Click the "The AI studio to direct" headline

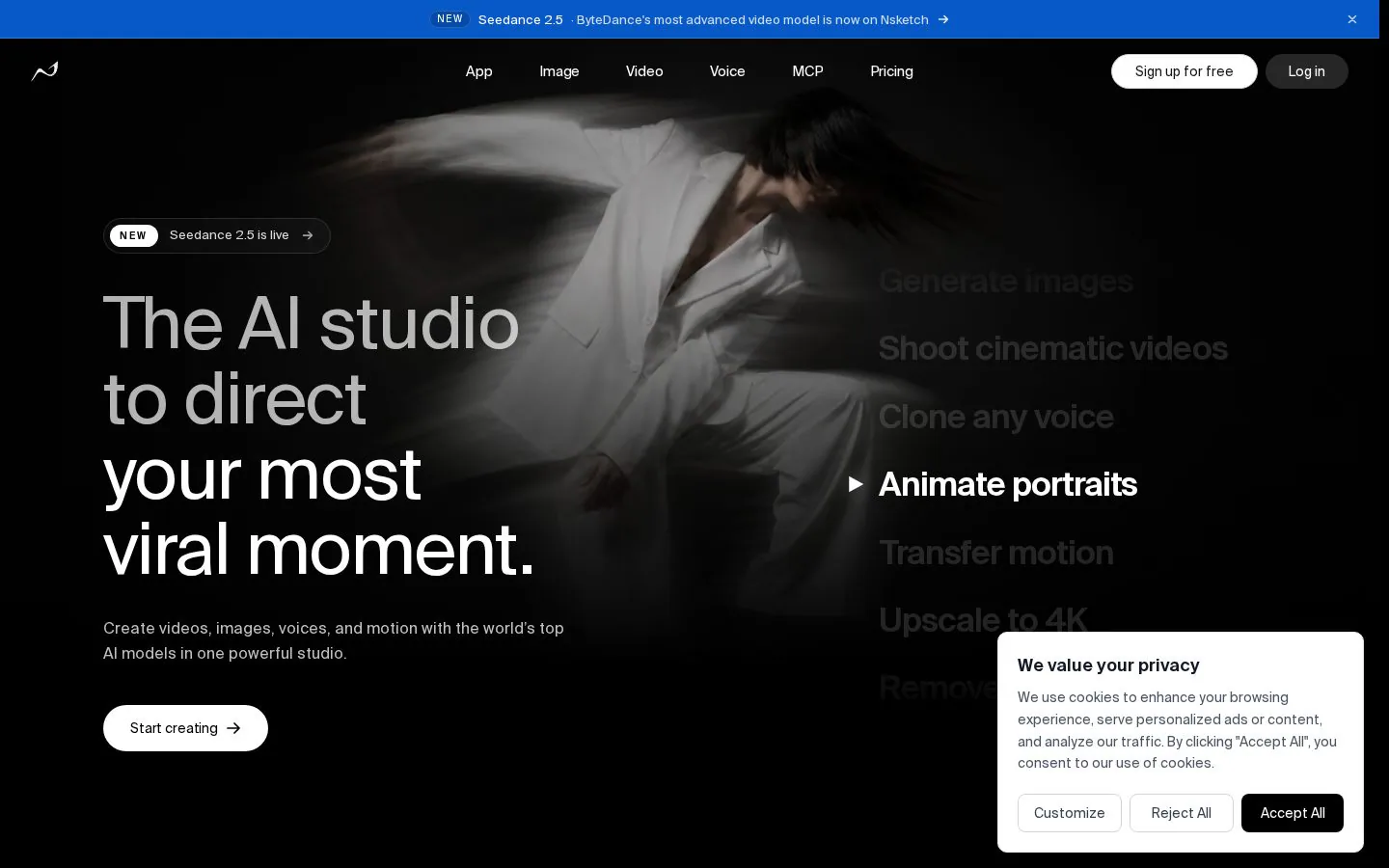pyautogui.click(x=311, y=360)
